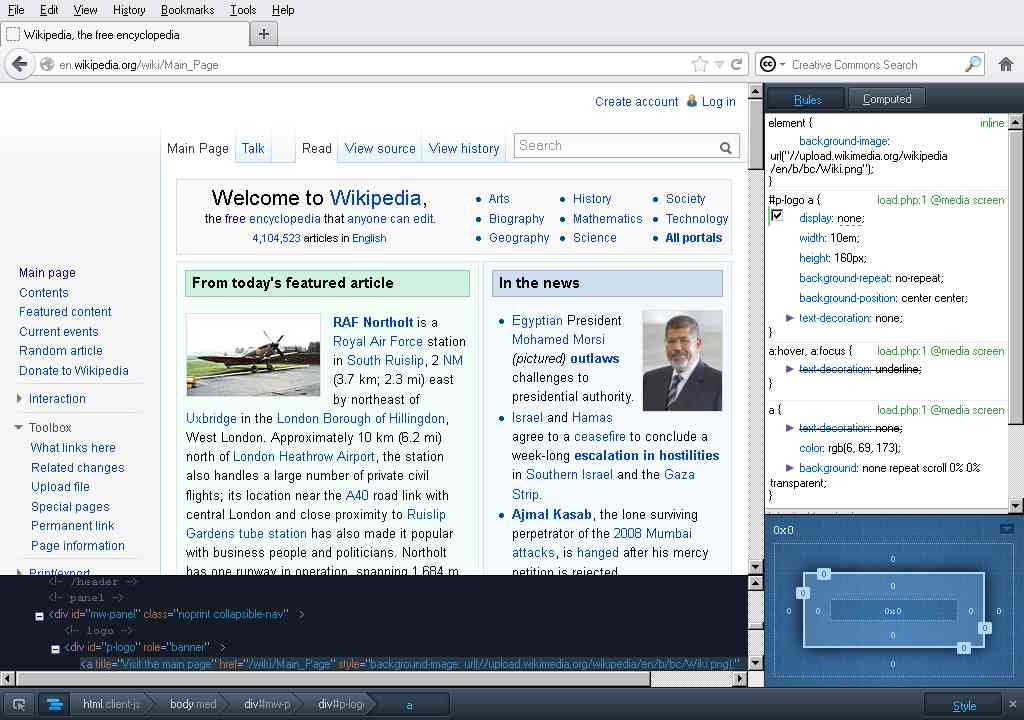Click inside the Wikipedia Search field
The height and width of the screenshot is (720, 1024).
click(x=616, y=146)
